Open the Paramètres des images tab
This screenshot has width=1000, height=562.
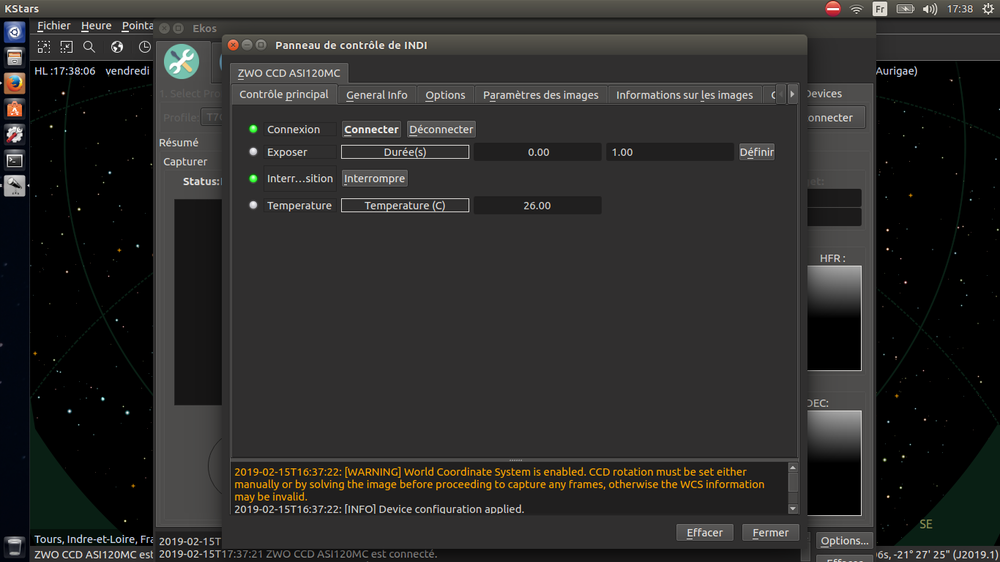point(541,95)
